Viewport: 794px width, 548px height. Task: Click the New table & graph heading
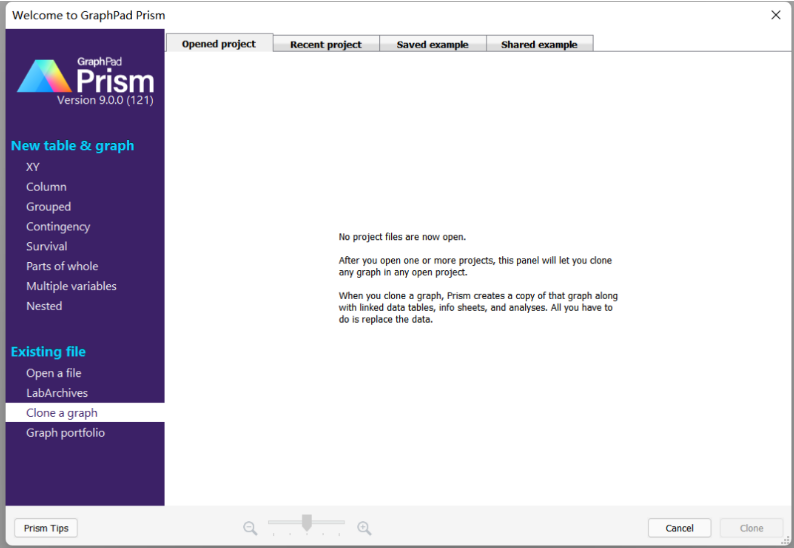coord(72,146)
